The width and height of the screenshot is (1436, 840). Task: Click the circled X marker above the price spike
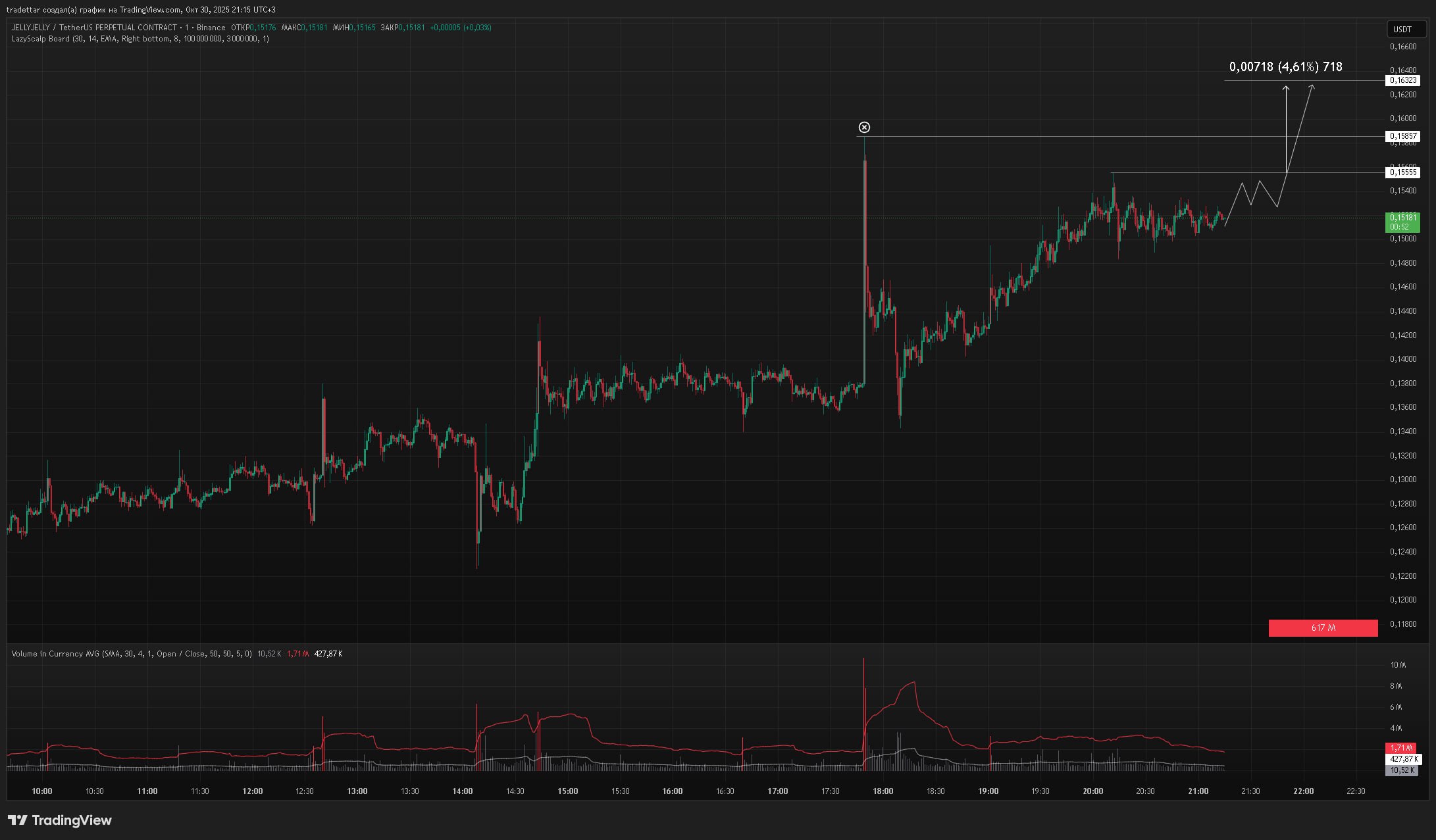click(x=864, y=128)
